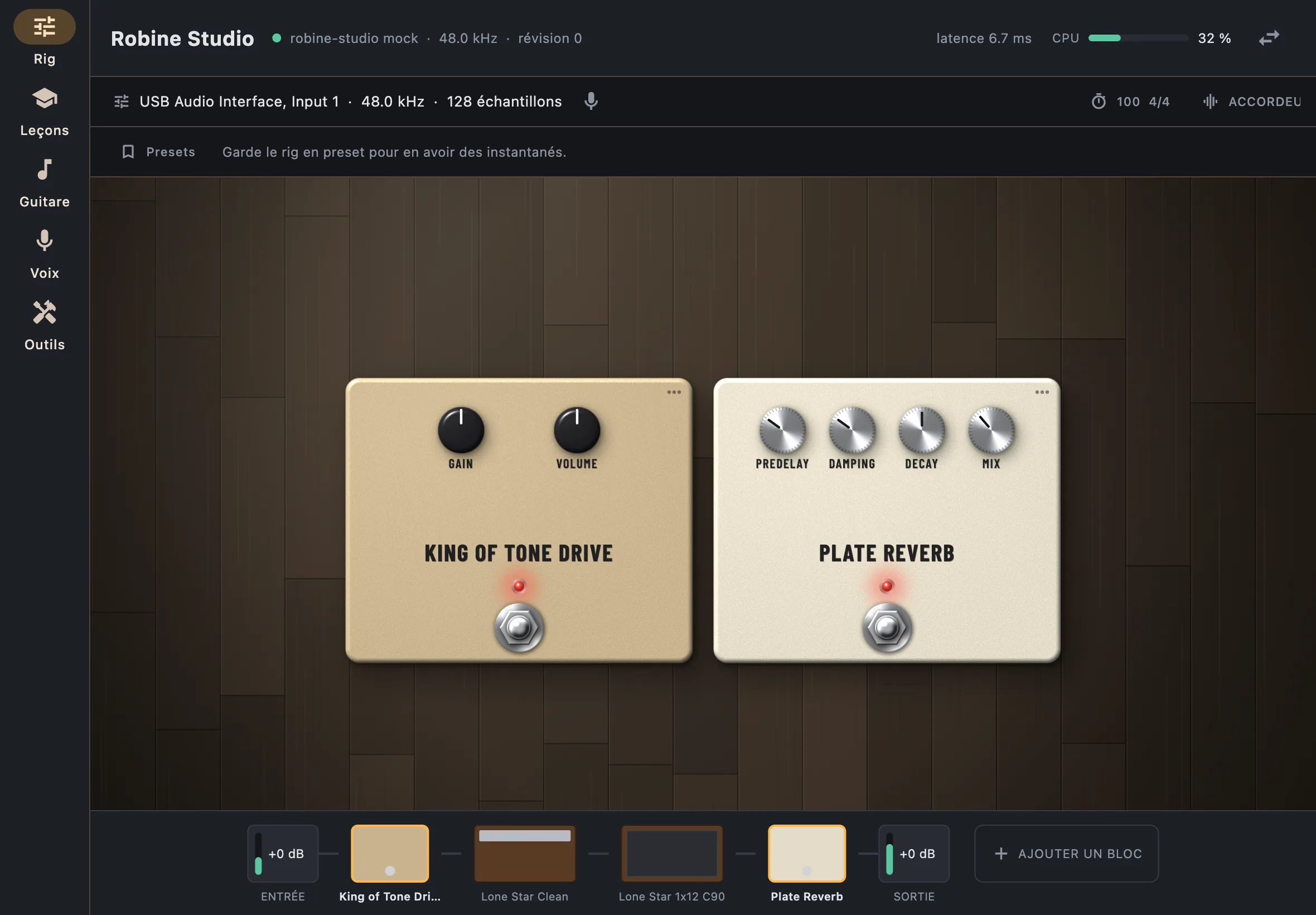Click the DAMPING knob

click(x=852, y=430)
